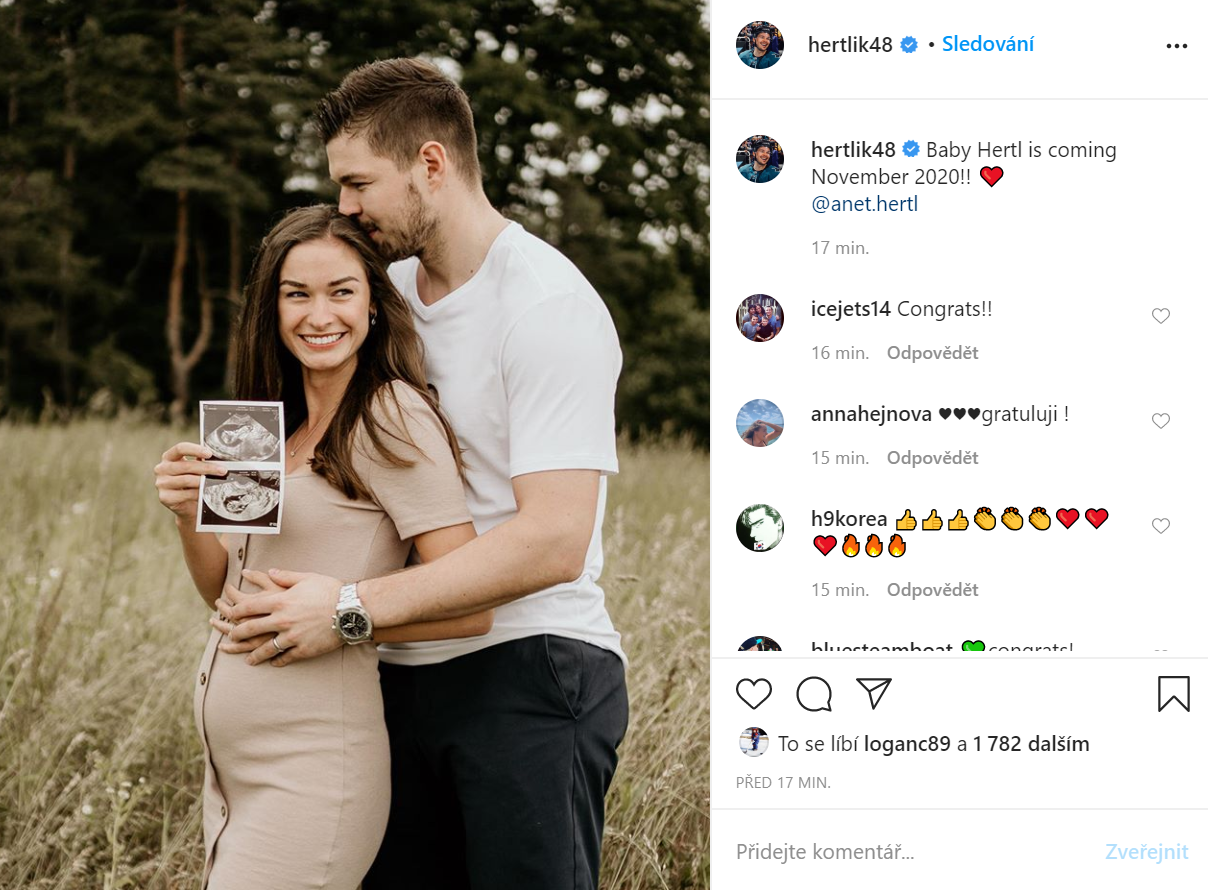The image size is (1208, 890).
Task: Open annahejnova profile picture
Action: pos(760,423)
